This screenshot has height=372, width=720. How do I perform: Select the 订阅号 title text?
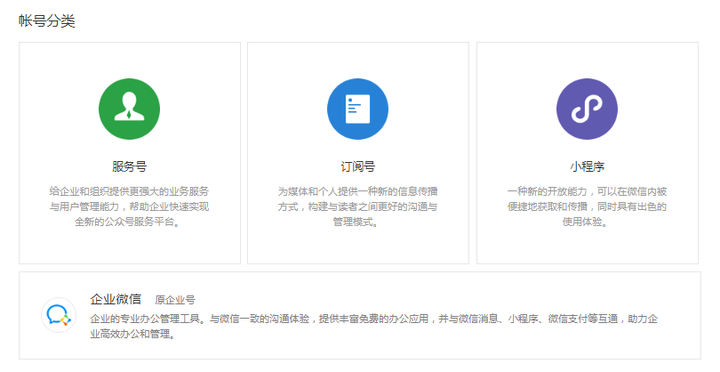coord(358,166)
